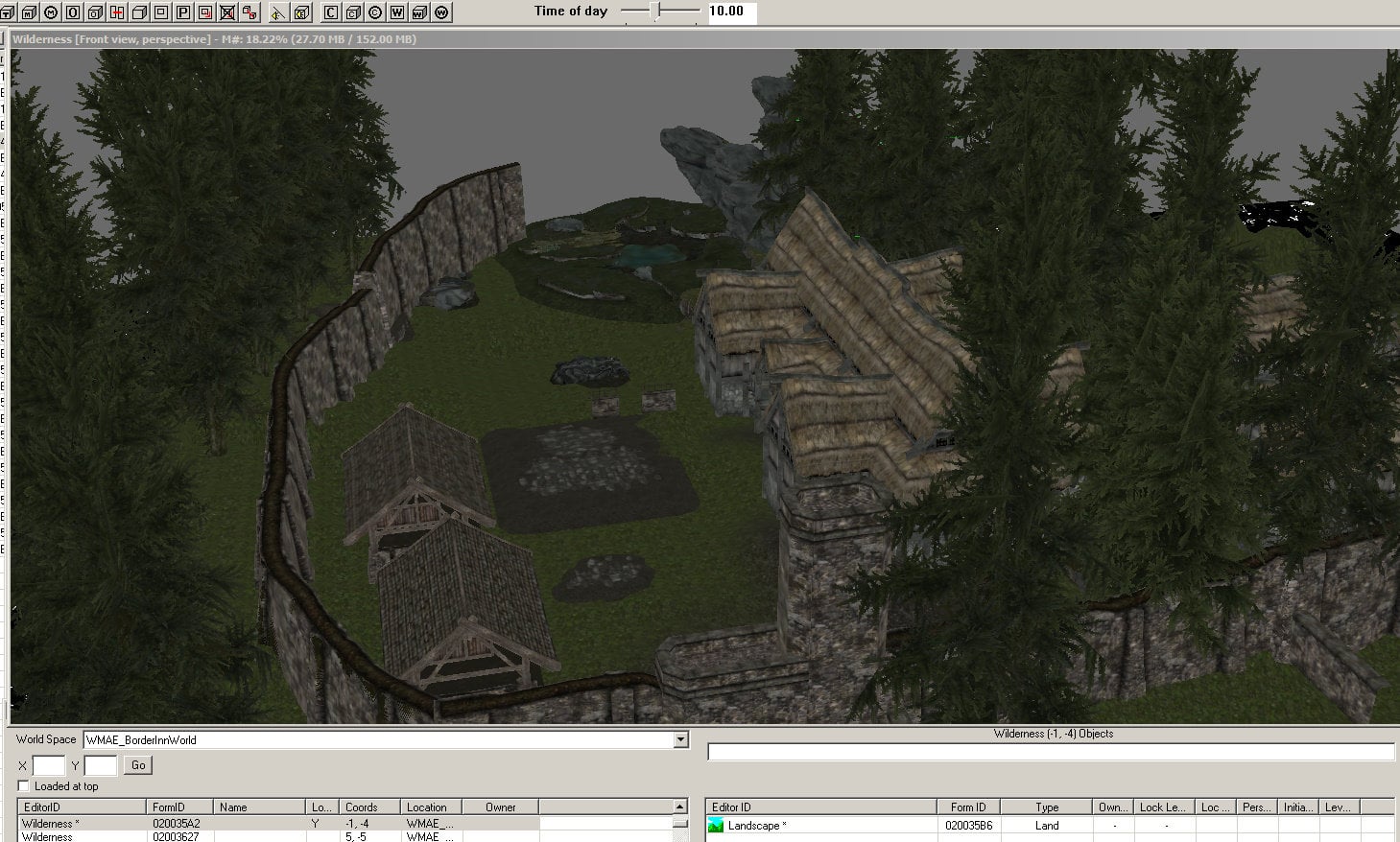Click the 'Land' type cell
This screenshot has height=842, width=1400.
tap(1047, 825)
